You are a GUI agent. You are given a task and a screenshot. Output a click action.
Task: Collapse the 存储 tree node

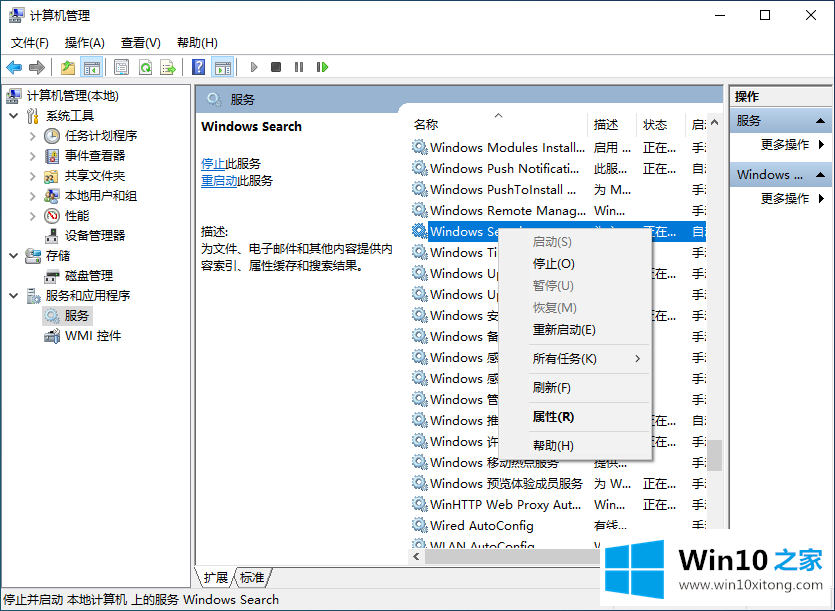[x=14, y=256]
